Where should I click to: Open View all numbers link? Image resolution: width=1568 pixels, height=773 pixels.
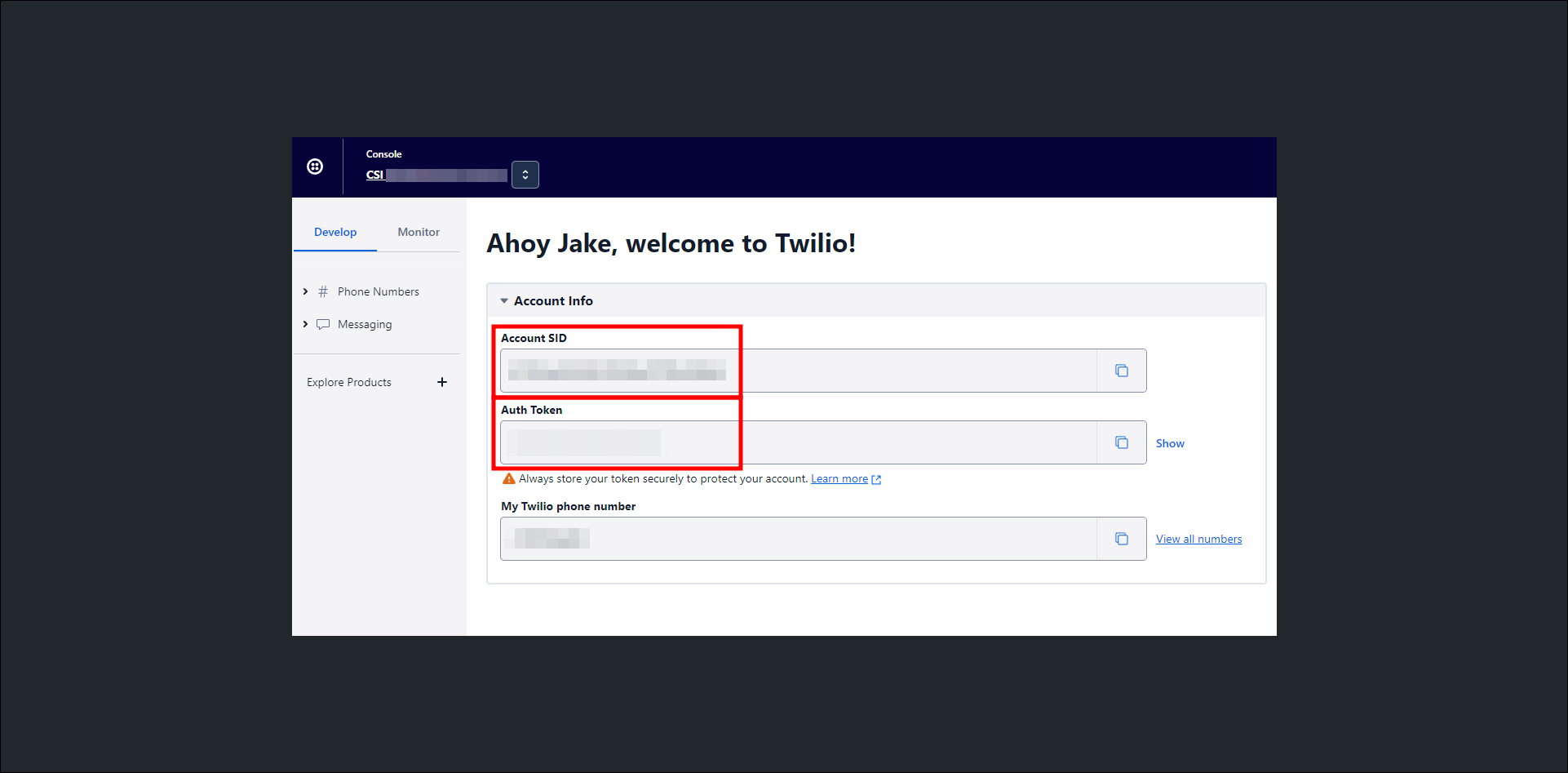[x=1198, y=539]
